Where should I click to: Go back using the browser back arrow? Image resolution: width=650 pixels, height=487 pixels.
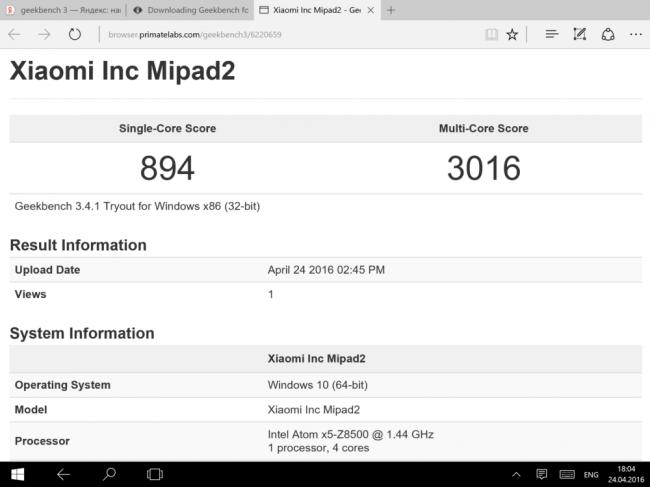[15, 34]
